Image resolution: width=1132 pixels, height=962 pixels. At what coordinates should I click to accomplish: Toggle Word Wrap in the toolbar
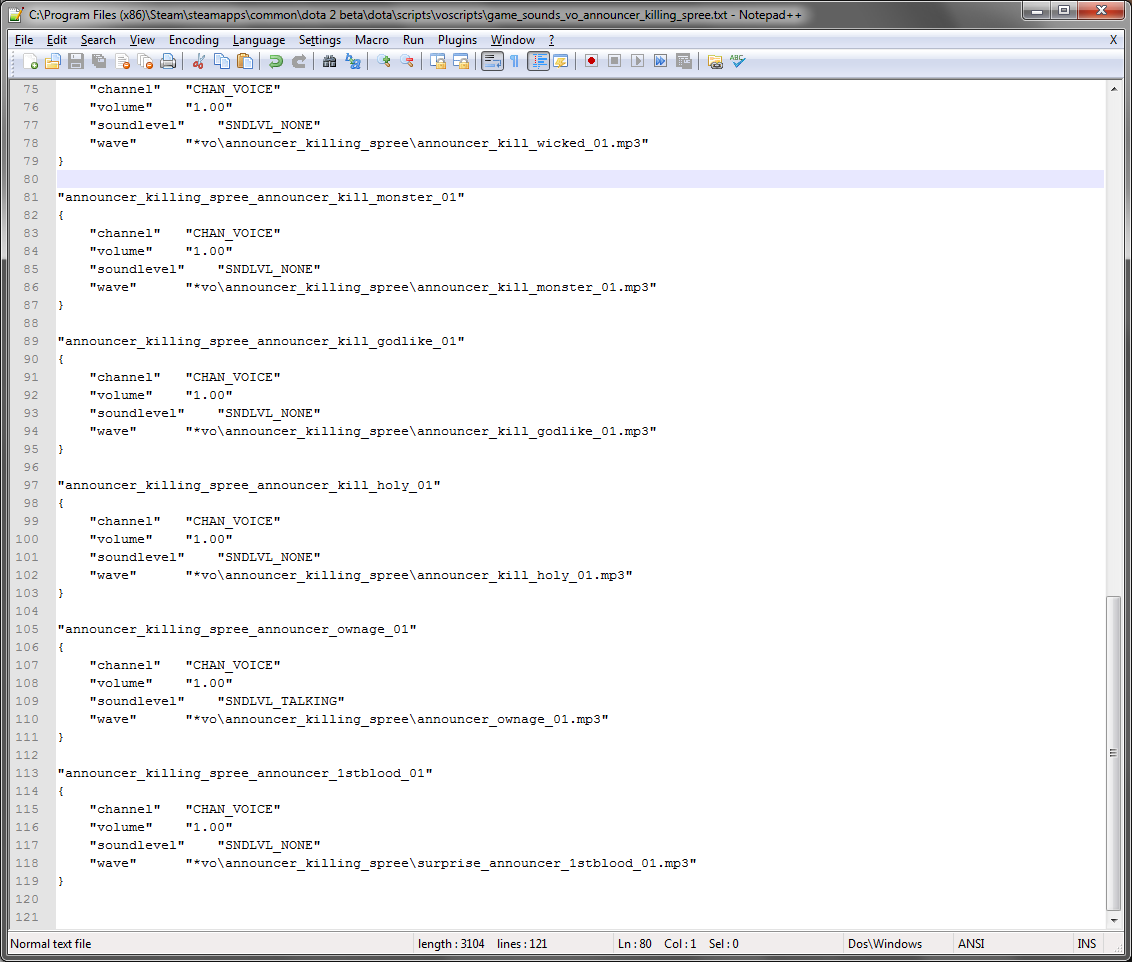pos(491,62)
